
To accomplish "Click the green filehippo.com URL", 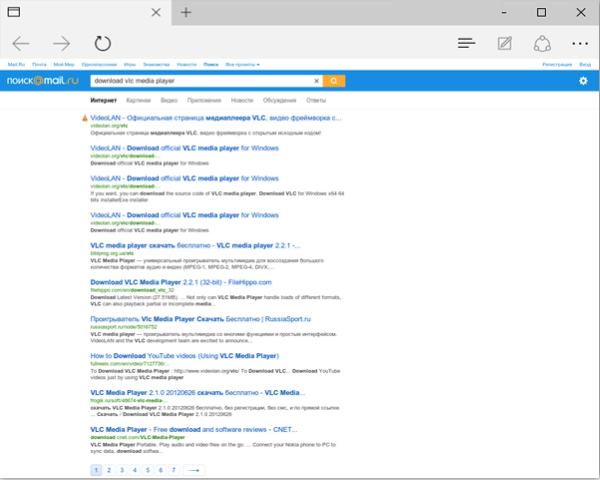I will [x=132, y=290].
